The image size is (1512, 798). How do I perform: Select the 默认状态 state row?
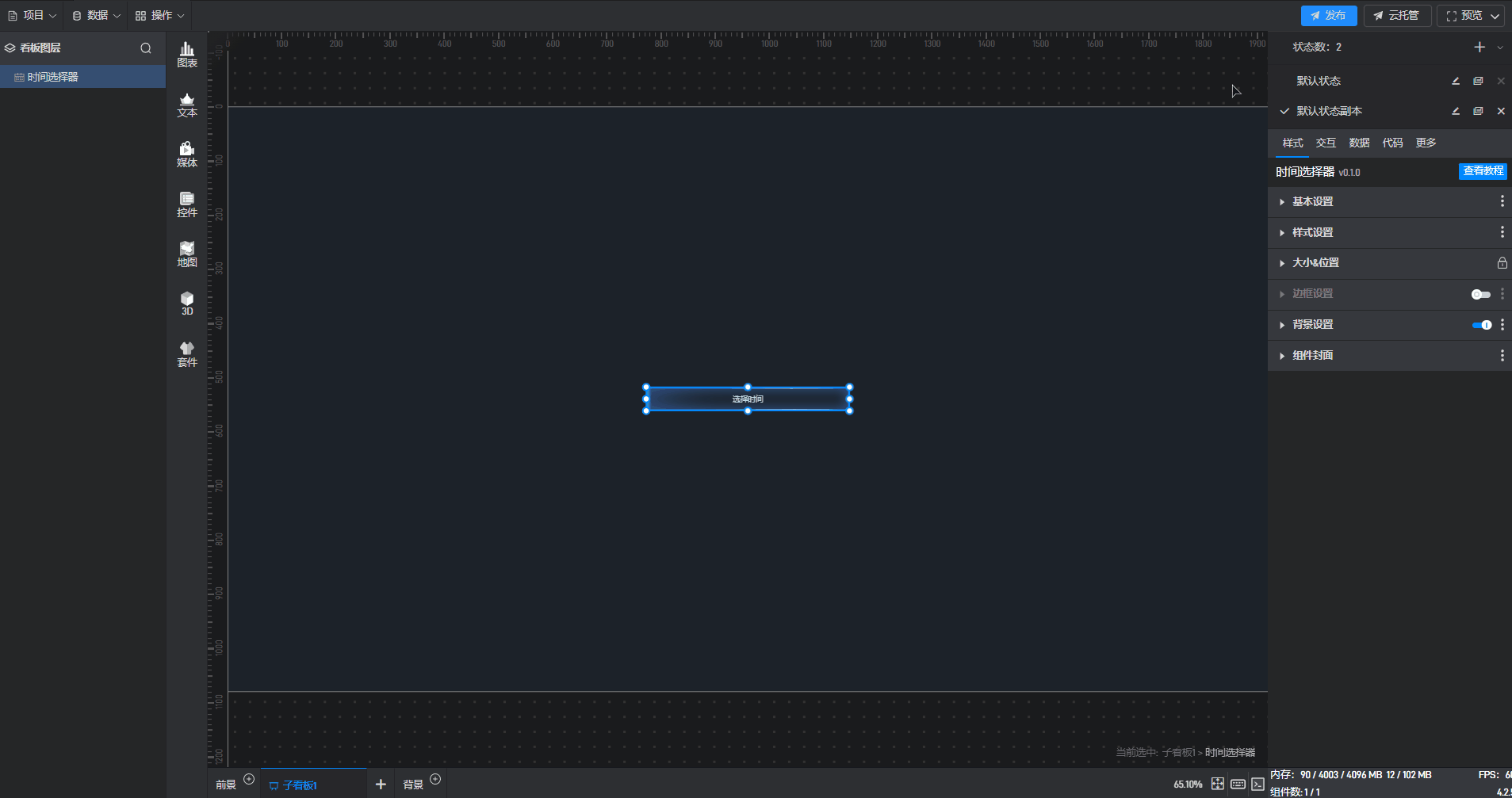tap(1319, 81)
